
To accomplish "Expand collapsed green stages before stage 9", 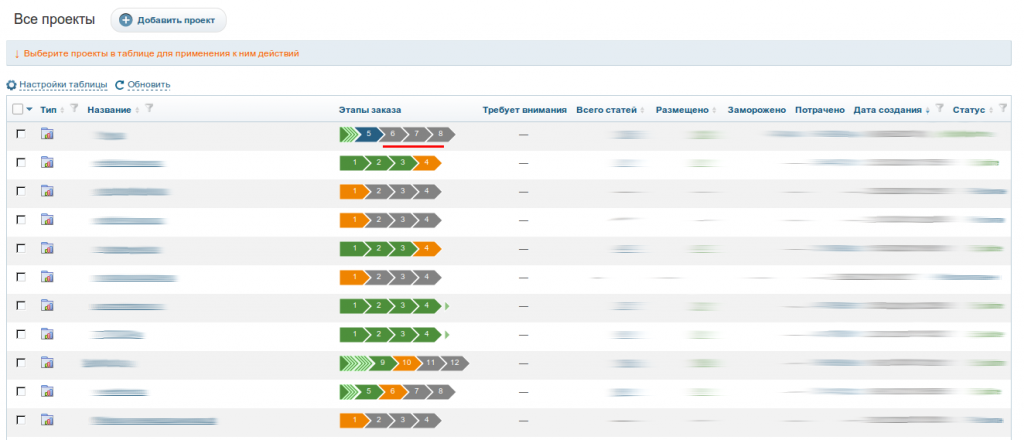I will pyautogui.click(x=355, y=362).
